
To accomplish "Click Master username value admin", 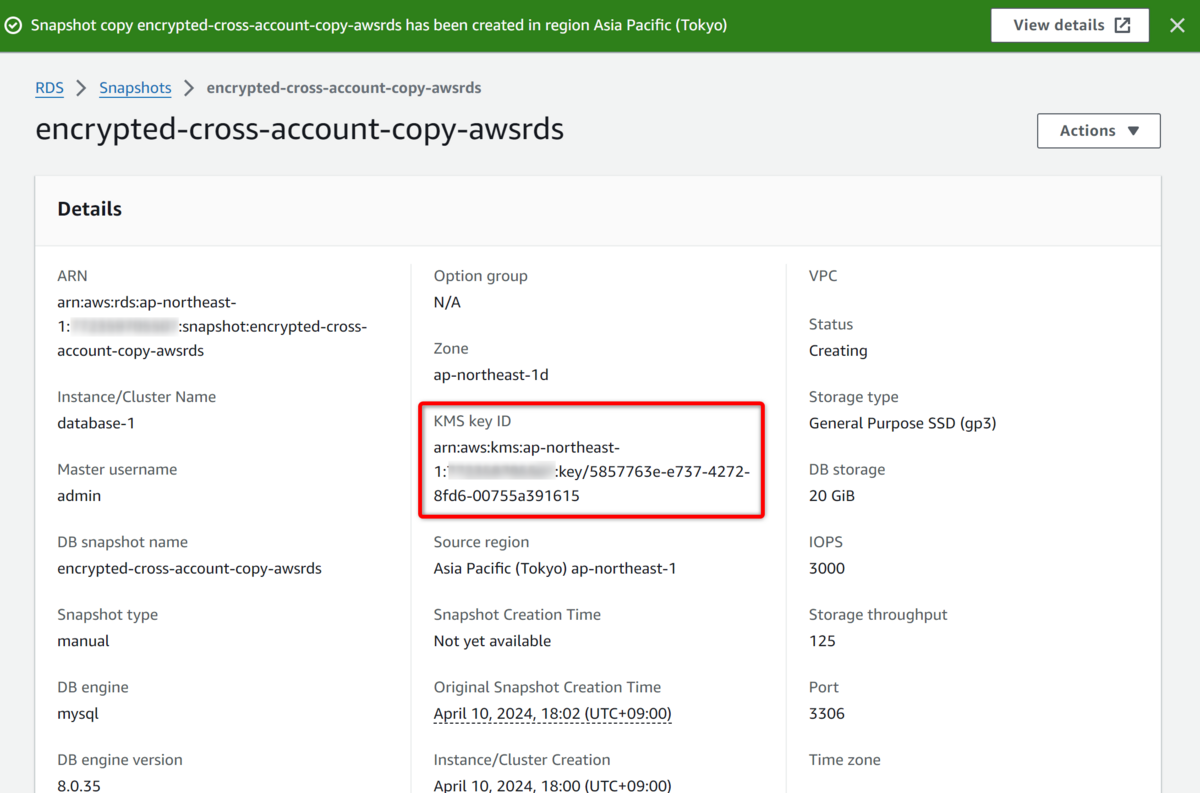I will tap(79, 496).
